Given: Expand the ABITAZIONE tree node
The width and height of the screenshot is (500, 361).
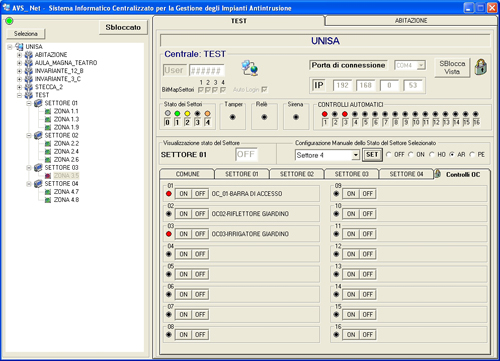Looking at the screenshot, I should [x=19, y=55].
